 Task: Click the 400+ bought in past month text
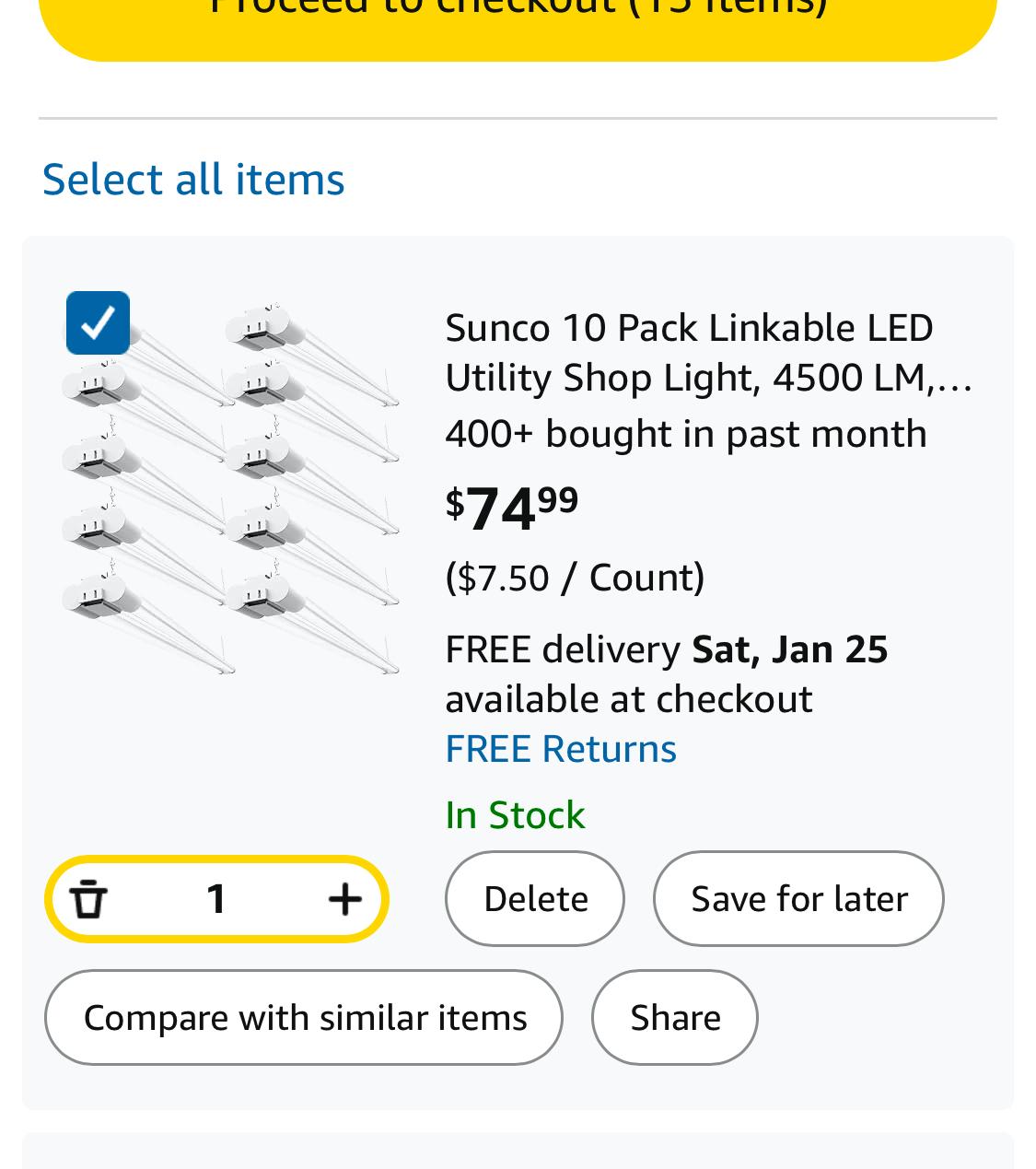(686, 434)
